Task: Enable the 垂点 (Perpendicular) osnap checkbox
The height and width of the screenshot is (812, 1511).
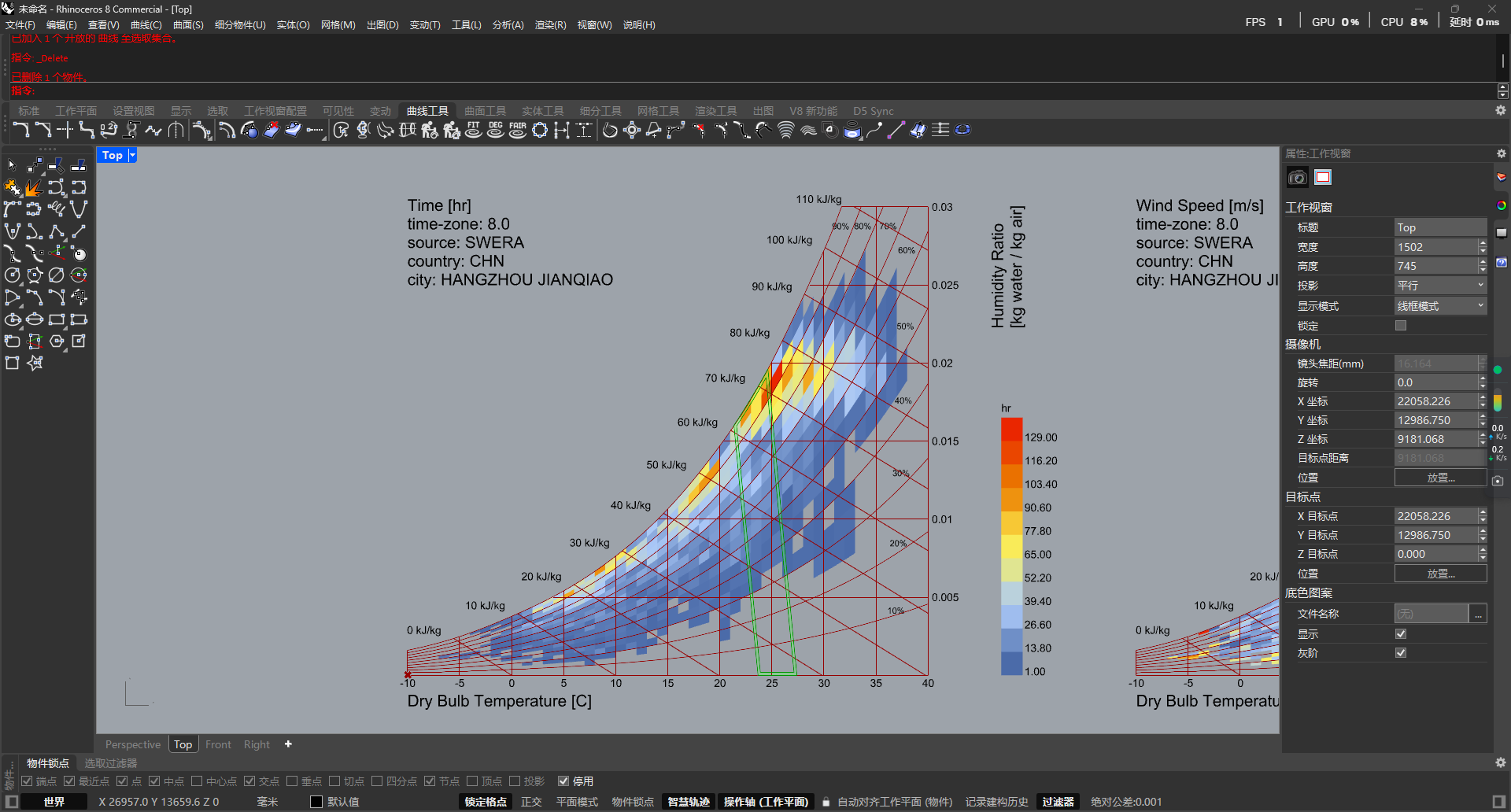Action: (292, 781)
